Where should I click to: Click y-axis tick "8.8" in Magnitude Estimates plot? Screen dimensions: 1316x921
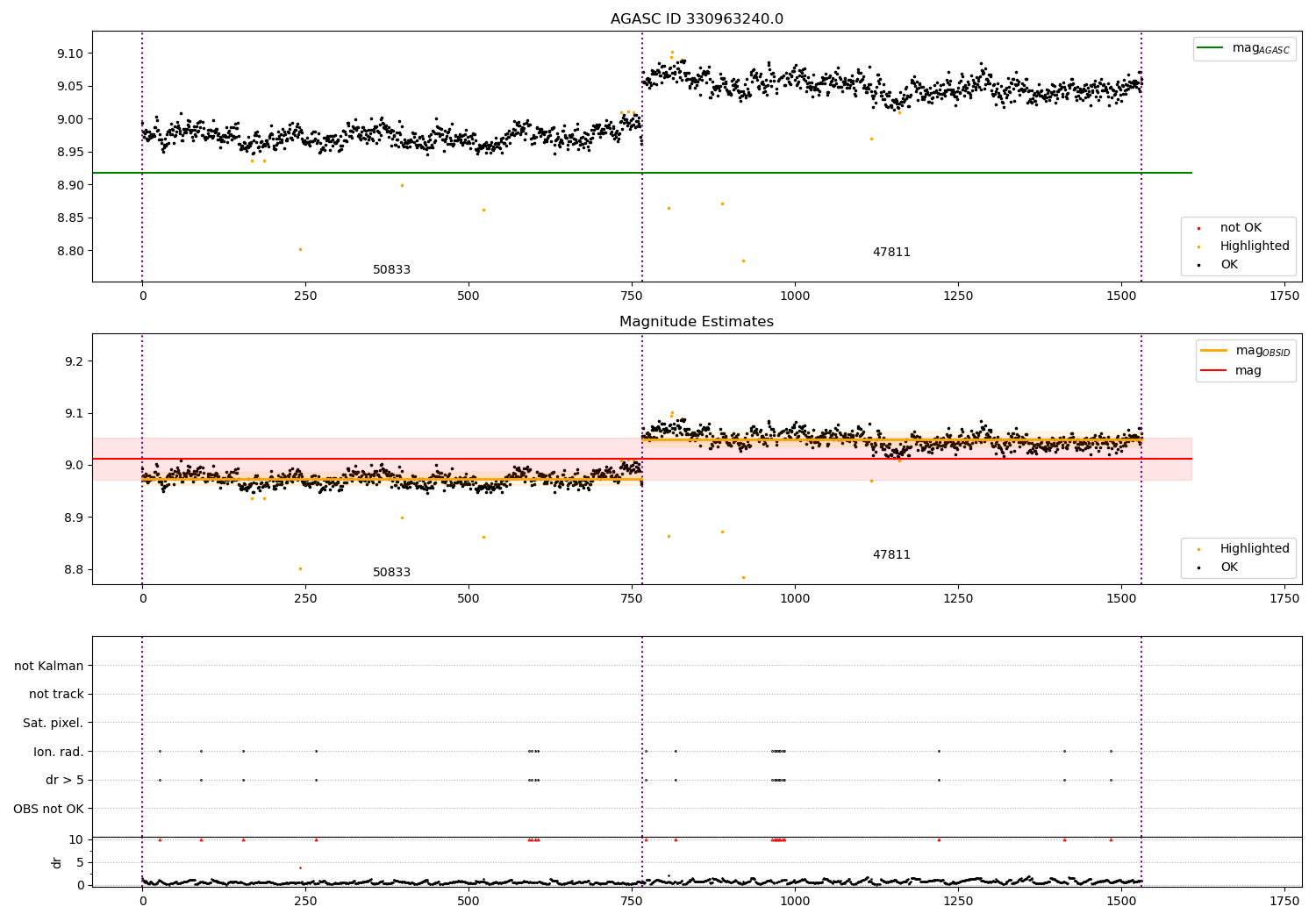pyautogui.click(x=74, y=569)
